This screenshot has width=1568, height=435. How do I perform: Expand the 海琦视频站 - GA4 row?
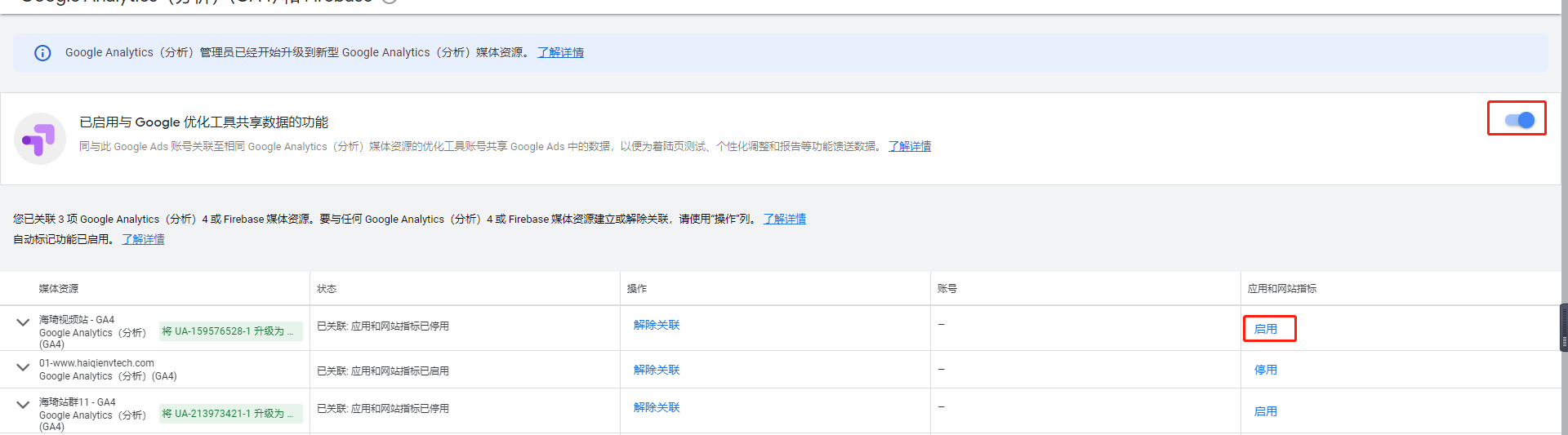click(x=23, y=322)
